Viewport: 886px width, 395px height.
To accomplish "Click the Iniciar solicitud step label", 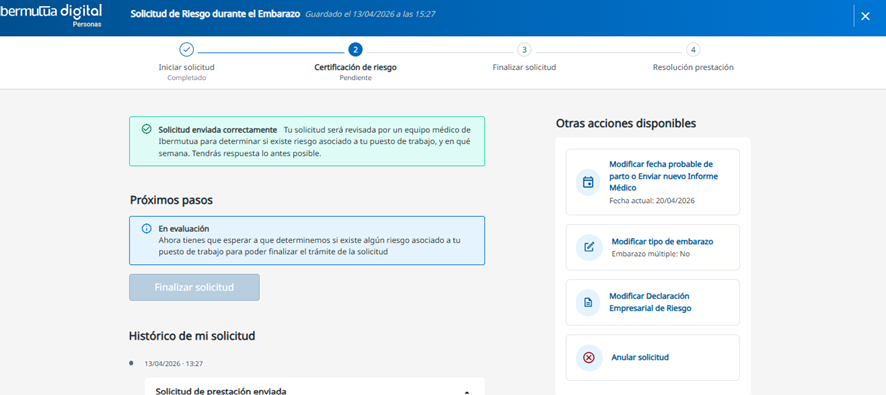I will coord(186,67).
